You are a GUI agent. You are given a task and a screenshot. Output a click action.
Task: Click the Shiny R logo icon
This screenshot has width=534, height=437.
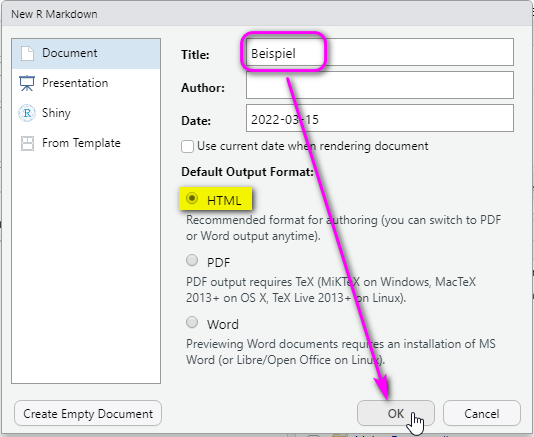(27, 113)
